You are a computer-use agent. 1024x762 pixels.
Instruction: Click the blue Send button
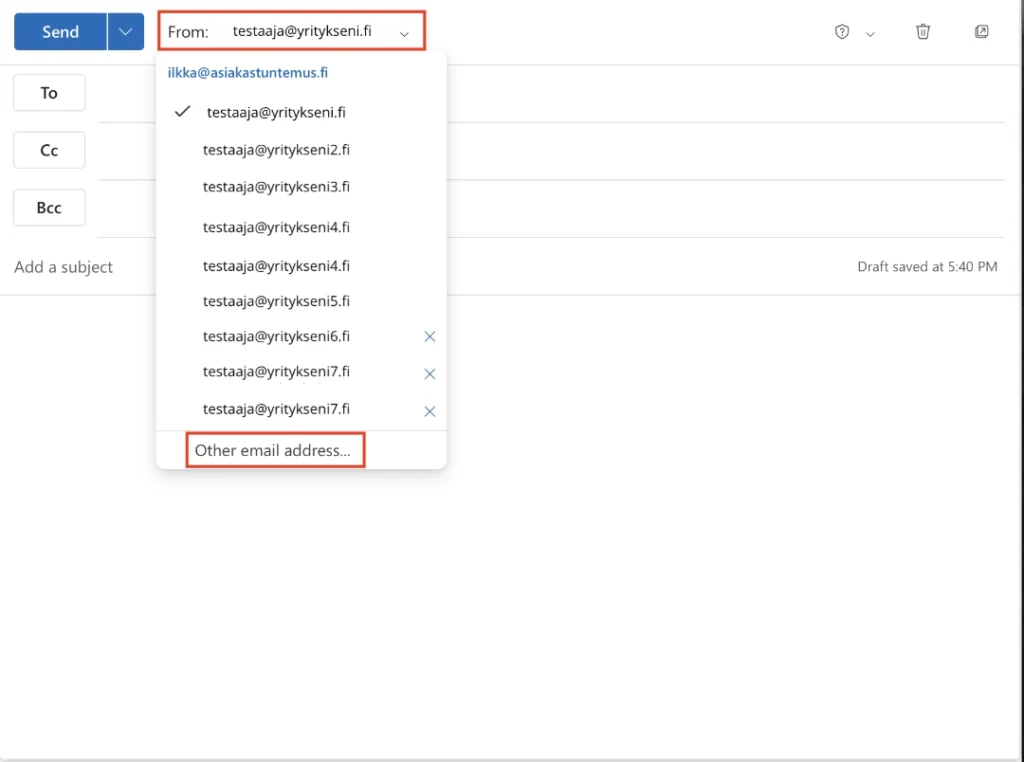tap(60, 31)
